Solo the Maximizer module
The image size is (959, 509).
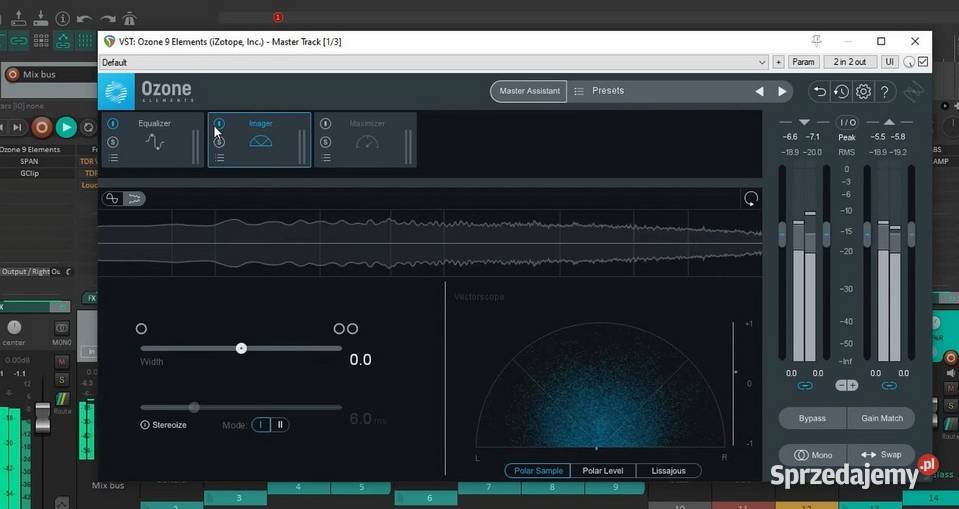click(x=325, y=142)
